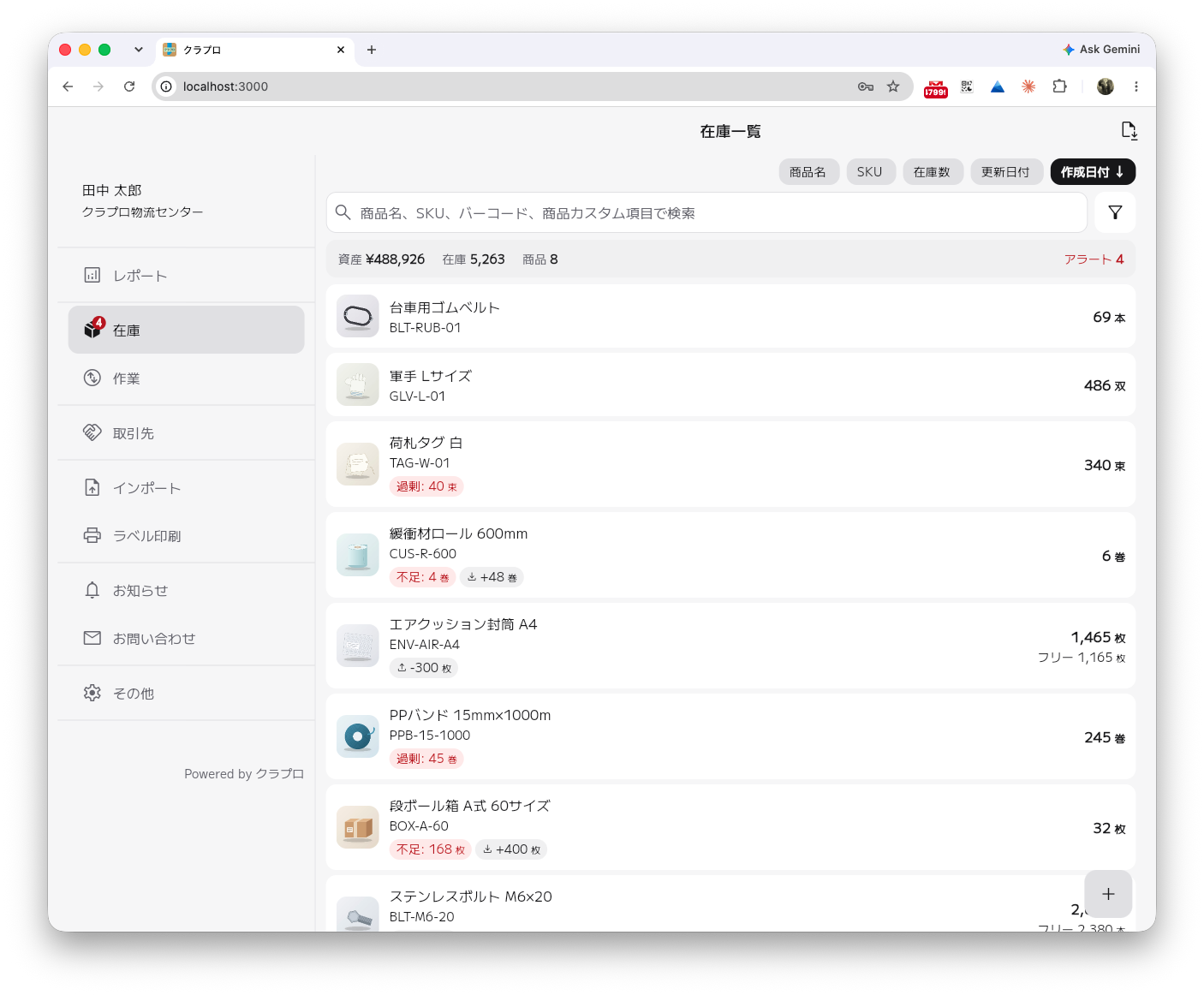This screenshot has width=1204, height=995.
Task: Sort the list by SKU
Action: point(869,172)
